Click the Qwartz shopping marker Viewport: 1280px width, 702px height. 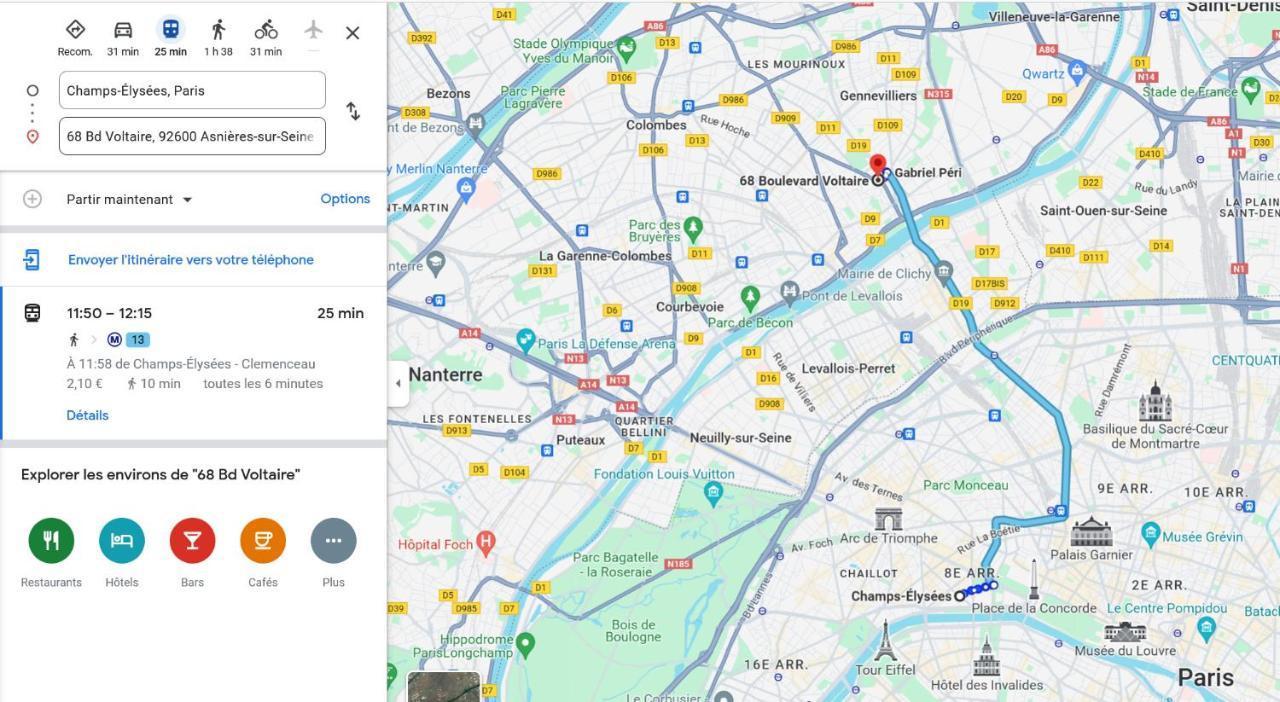point(1077,71)
